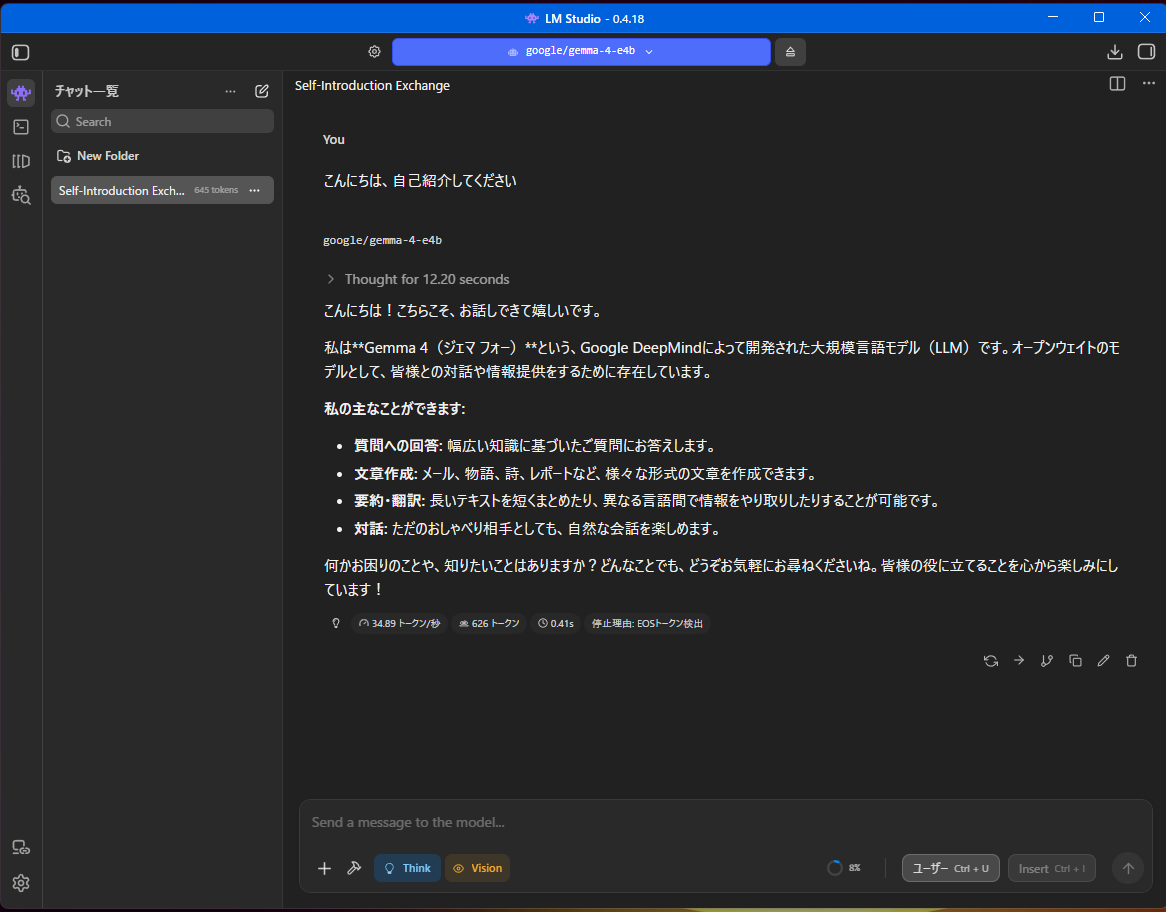Click the Search chats field
This screenshot has height=912, width=1166.
(x=162, y=121)
